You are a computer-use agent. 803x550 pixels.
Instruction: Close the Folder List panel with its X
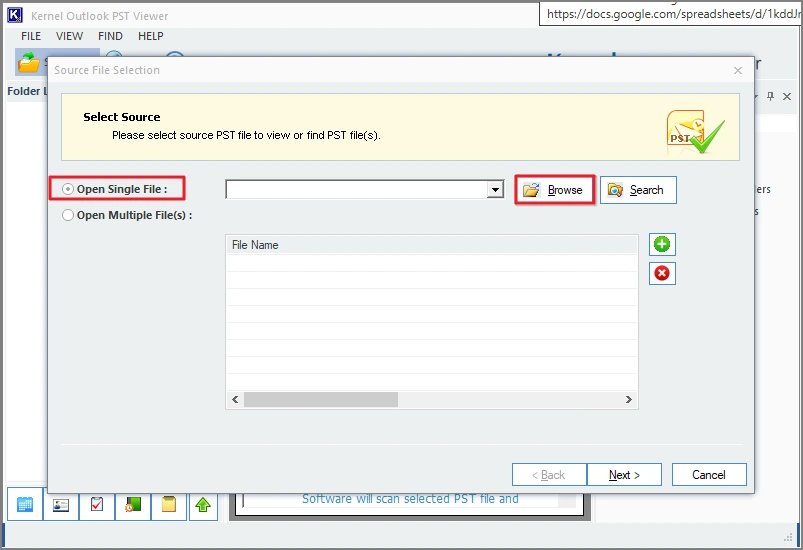click(787, 96)
